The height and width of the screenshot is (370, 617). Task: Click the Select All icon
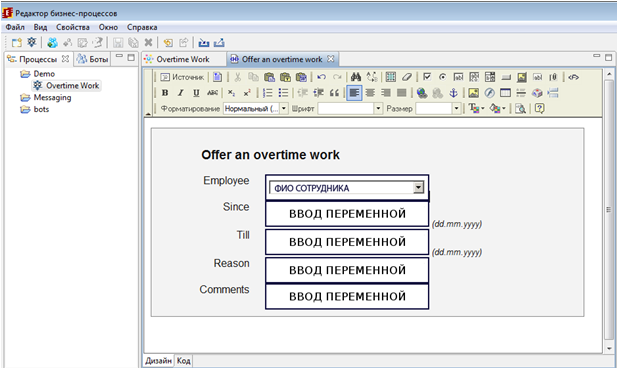(x=391, y=77)
